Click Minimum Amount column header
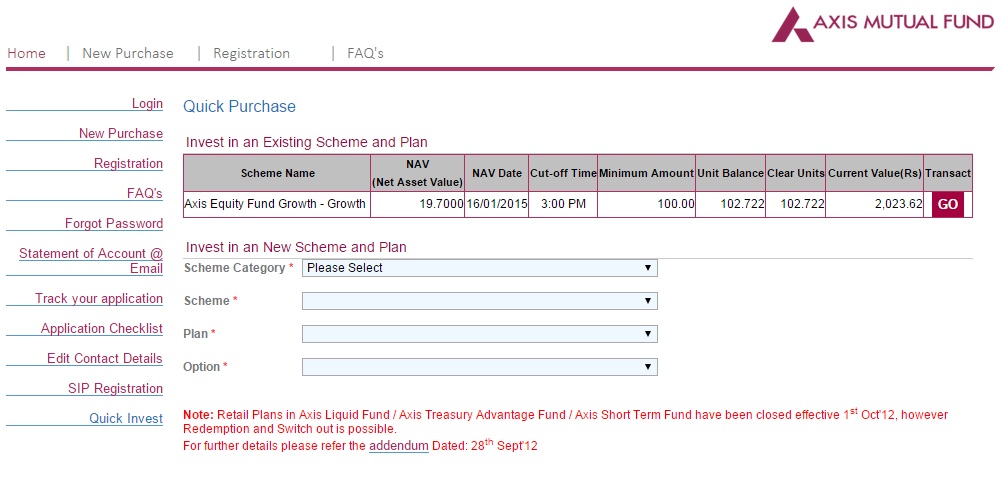Screen dimensions: 1005x498 tap(646, 173)
